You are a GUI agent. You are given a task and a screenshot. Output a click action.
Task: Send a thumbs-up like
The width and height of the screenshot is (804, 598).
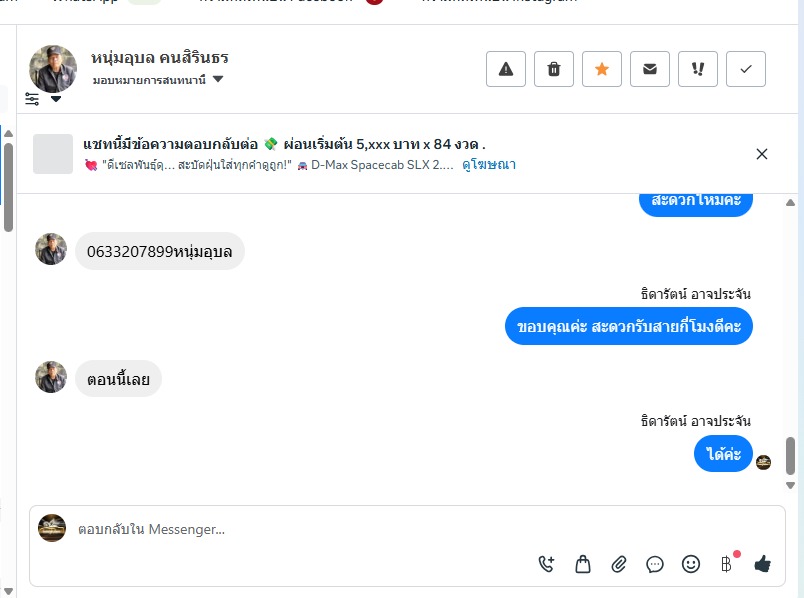[763, 564]
